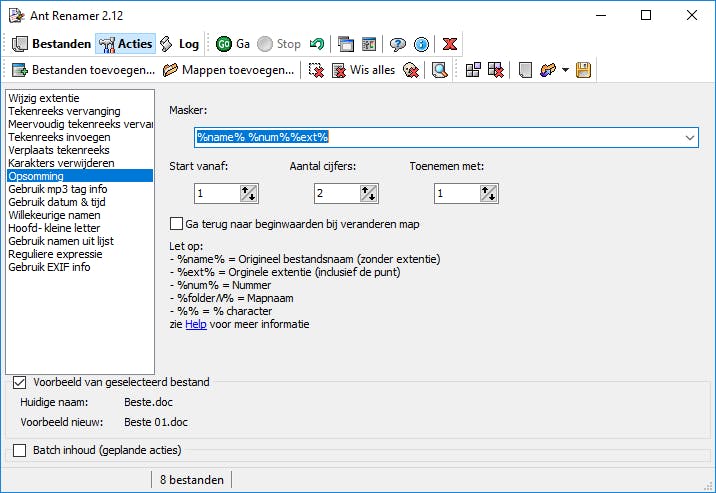Image resolution: width=716 pixels, height=493 pixels.
Task: Click the remove from batch icon
Action: (495, 70)
